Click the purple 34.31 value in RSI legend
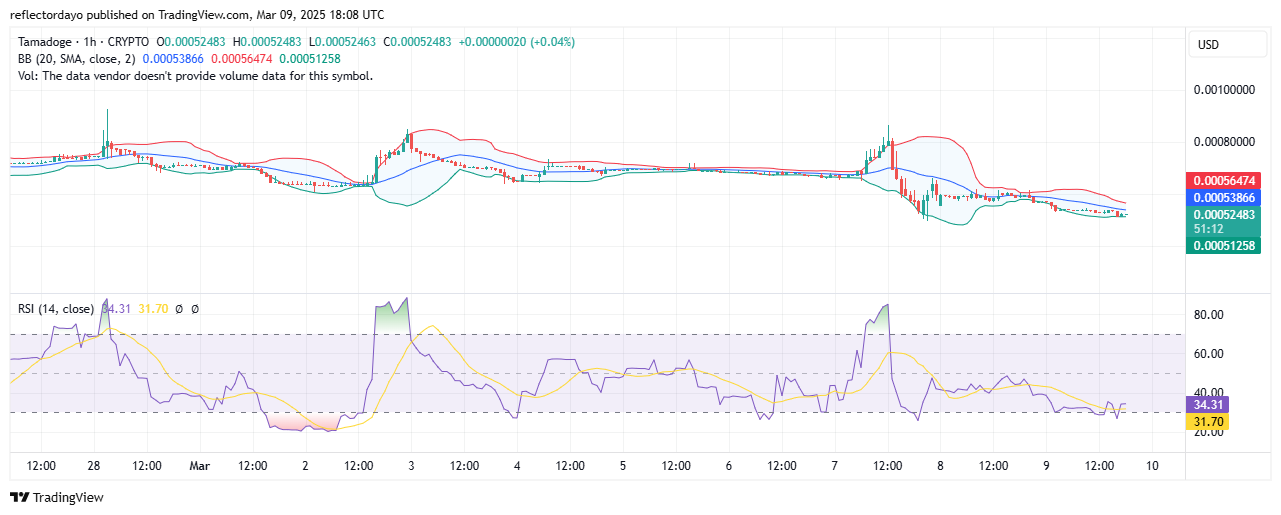 click(115, 309)
